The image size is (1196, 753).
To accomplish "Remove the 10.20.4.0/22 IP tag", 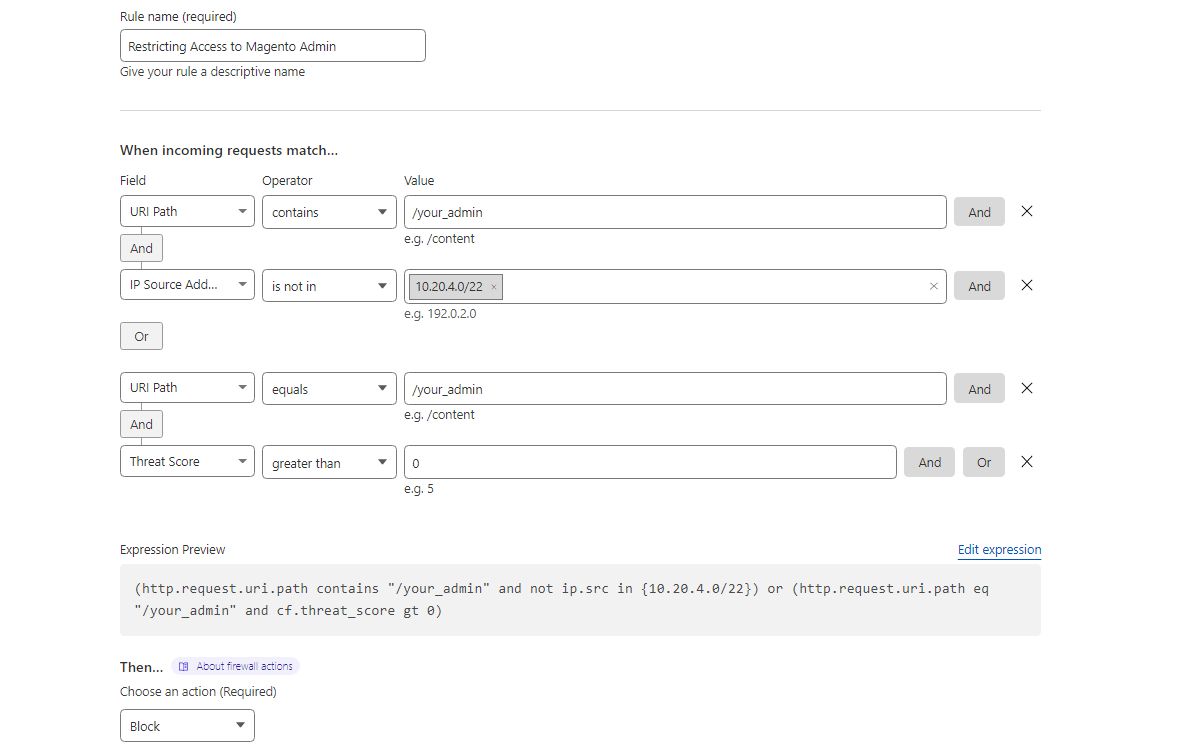I will 492,286.
